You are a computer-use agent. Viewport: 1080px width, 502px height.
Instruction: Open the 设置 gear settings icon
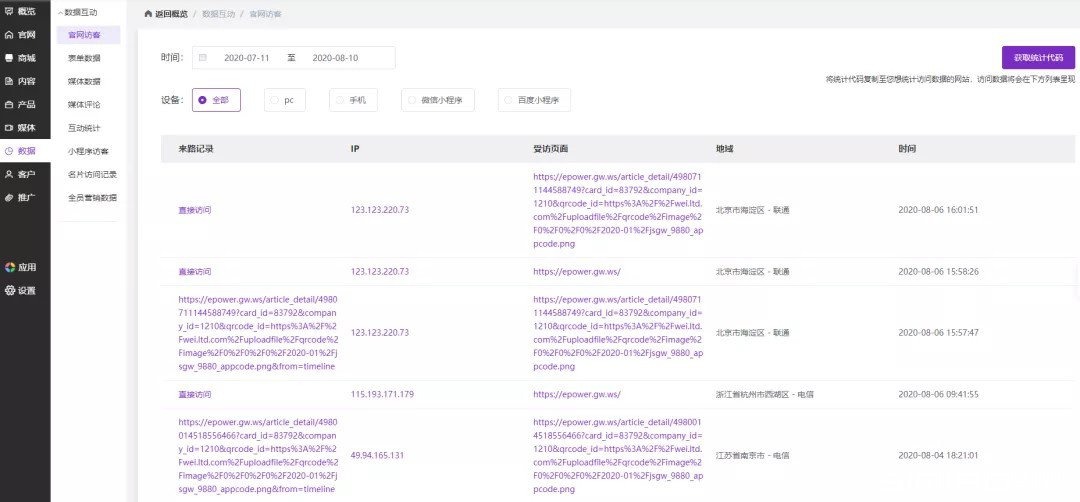[x=10, y=291]
